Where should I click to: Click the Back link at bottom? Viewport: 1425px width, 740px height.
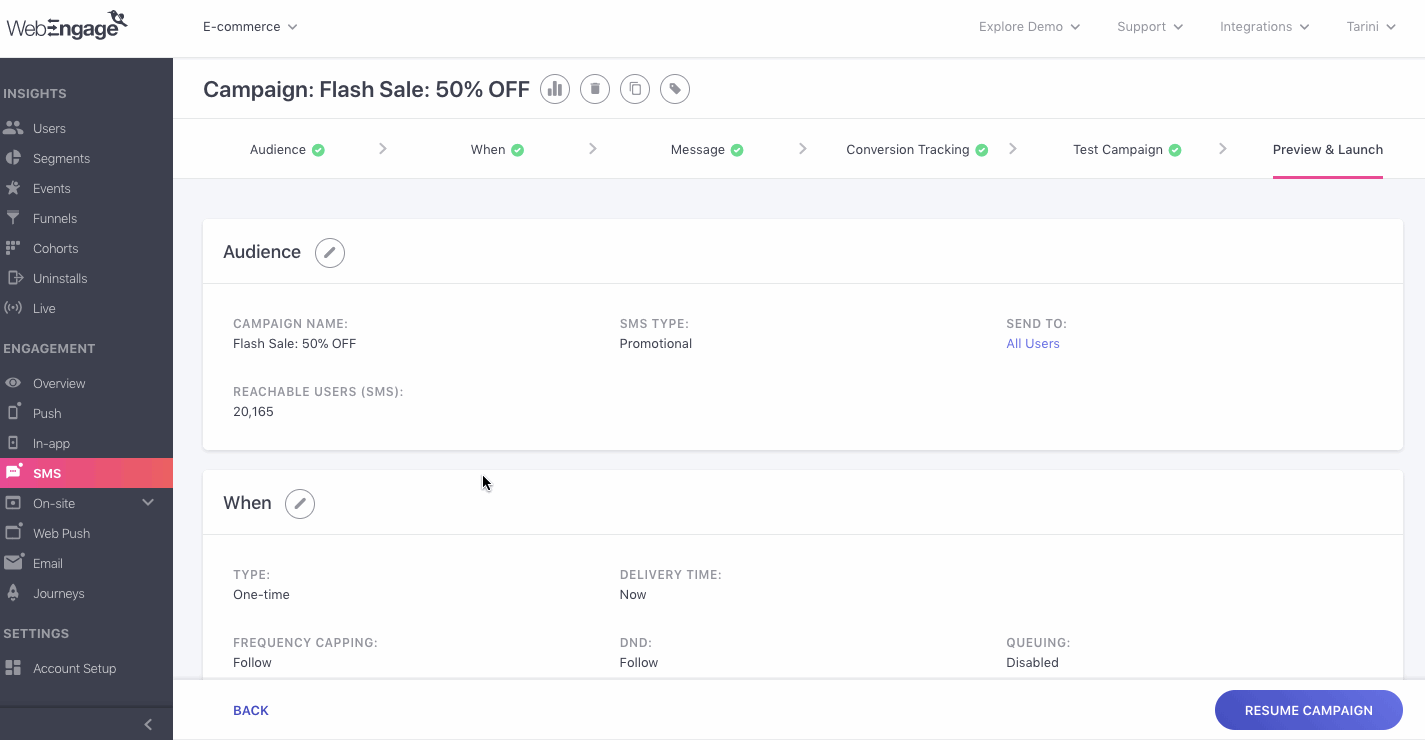251,711
